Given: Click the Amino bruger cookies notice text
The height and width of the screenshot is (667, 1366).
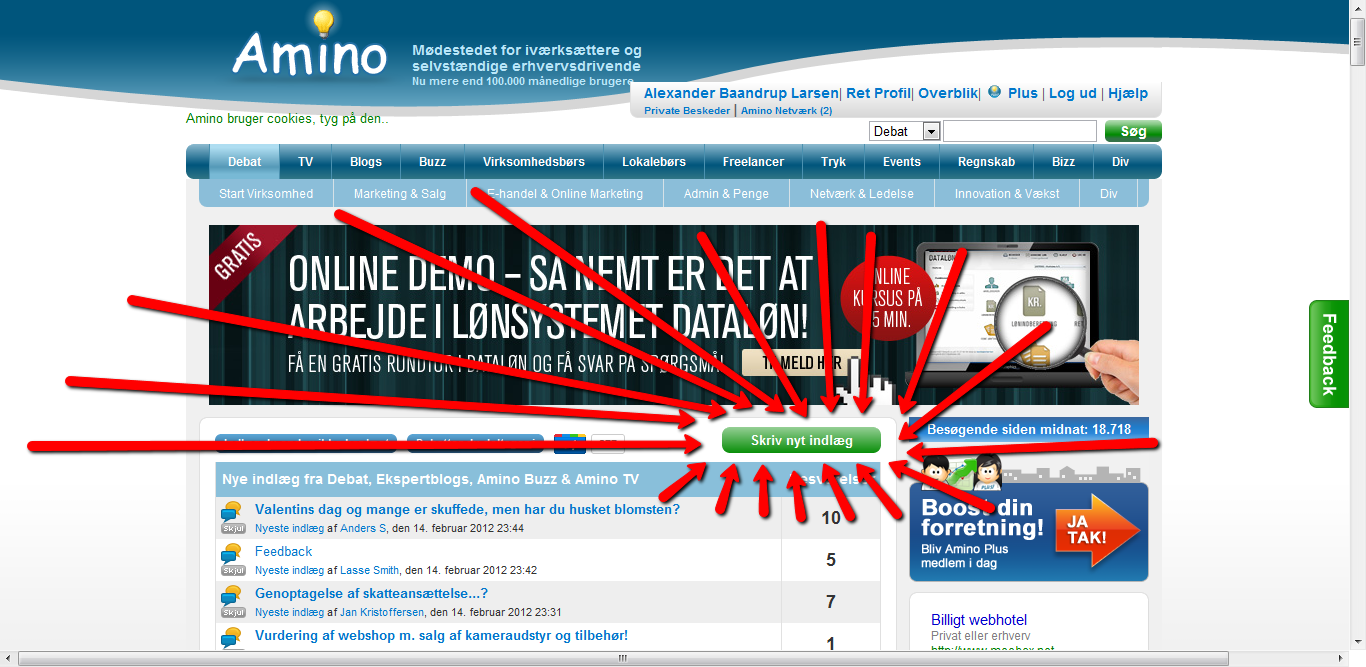Looking at the screenshot, I should (x=287, y=119).
